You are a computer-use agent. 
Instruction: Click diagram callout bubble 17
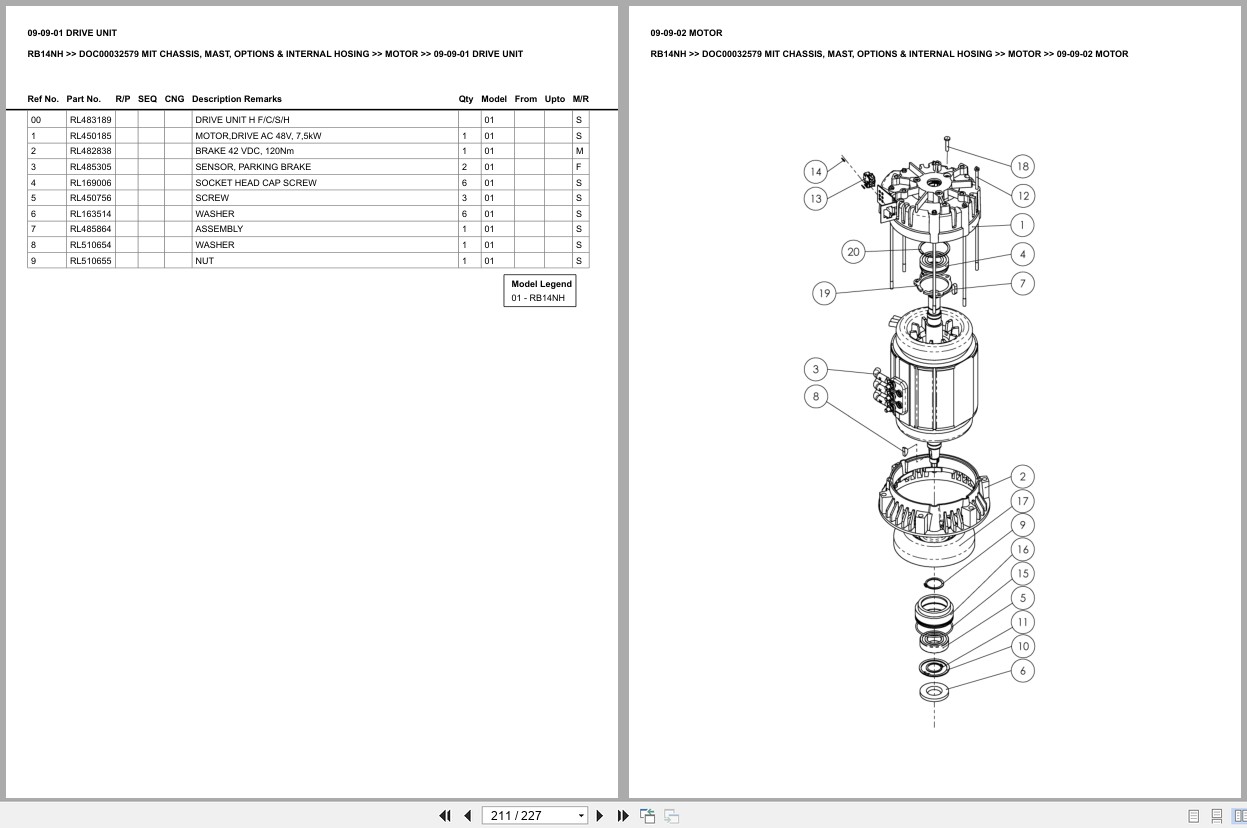coord(1022,501)
